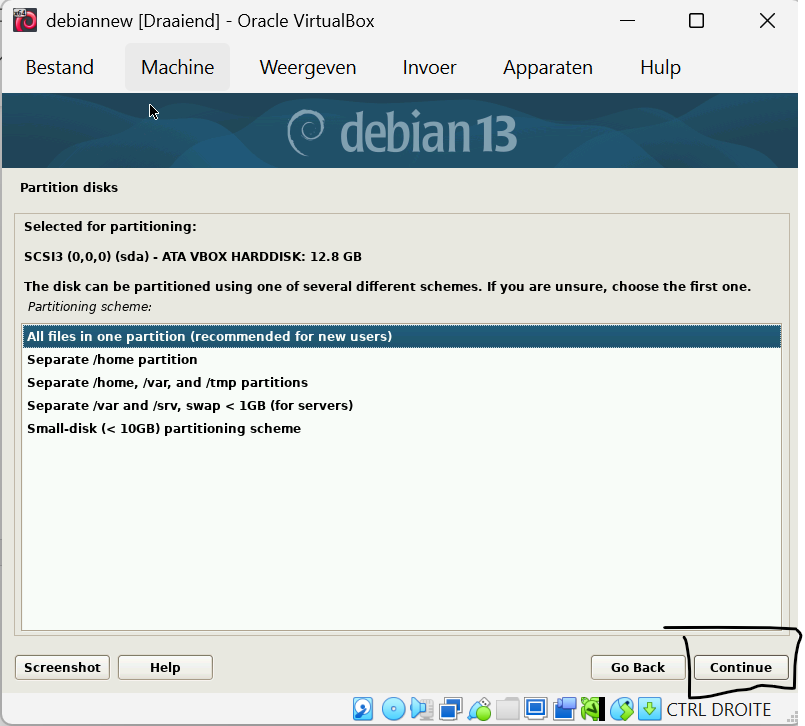805x726 pixels.
Task: Click the VirtualBox title bar app icon
Action: coord(25,21)
